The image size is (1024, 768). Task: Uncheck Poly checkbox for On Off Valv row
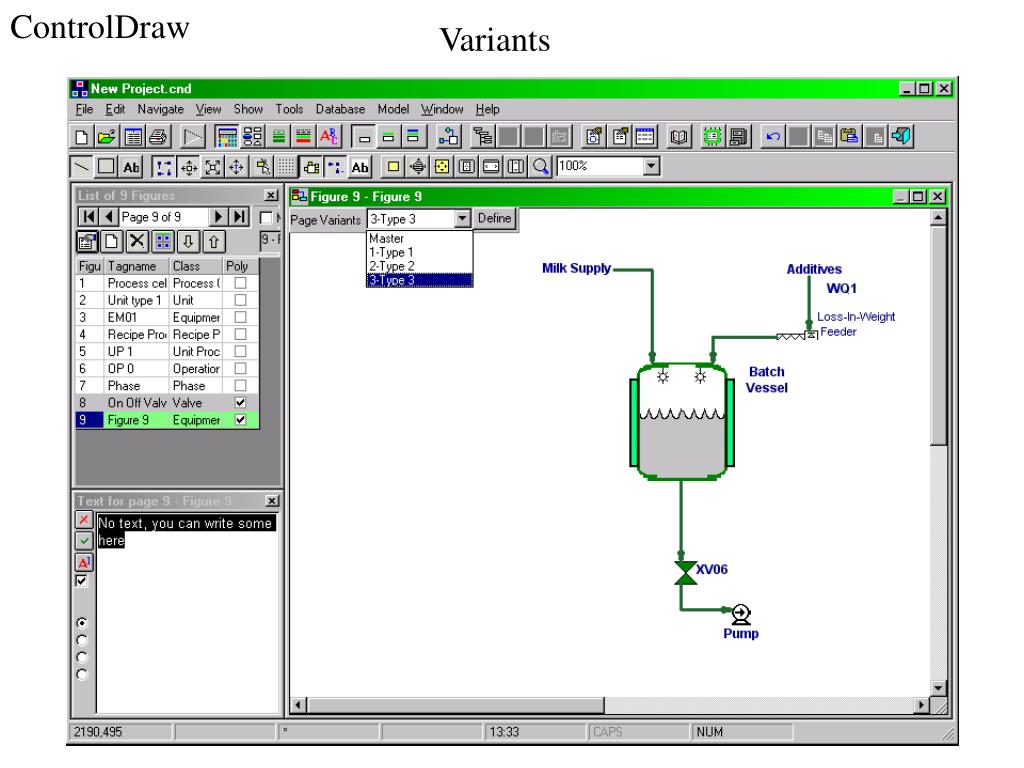[240, 402]
